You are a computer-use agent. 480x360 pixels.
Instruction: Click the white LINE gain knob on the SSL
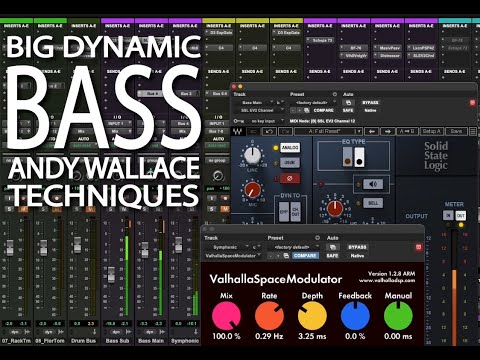(253, 155)
